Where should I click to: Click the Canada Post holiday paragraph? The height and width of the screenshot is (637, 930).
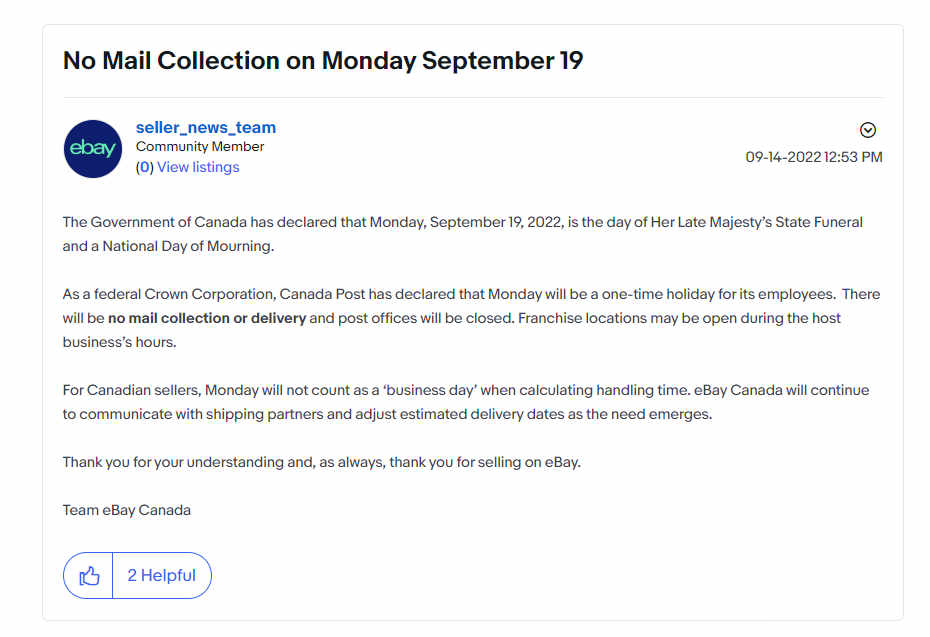472,318
